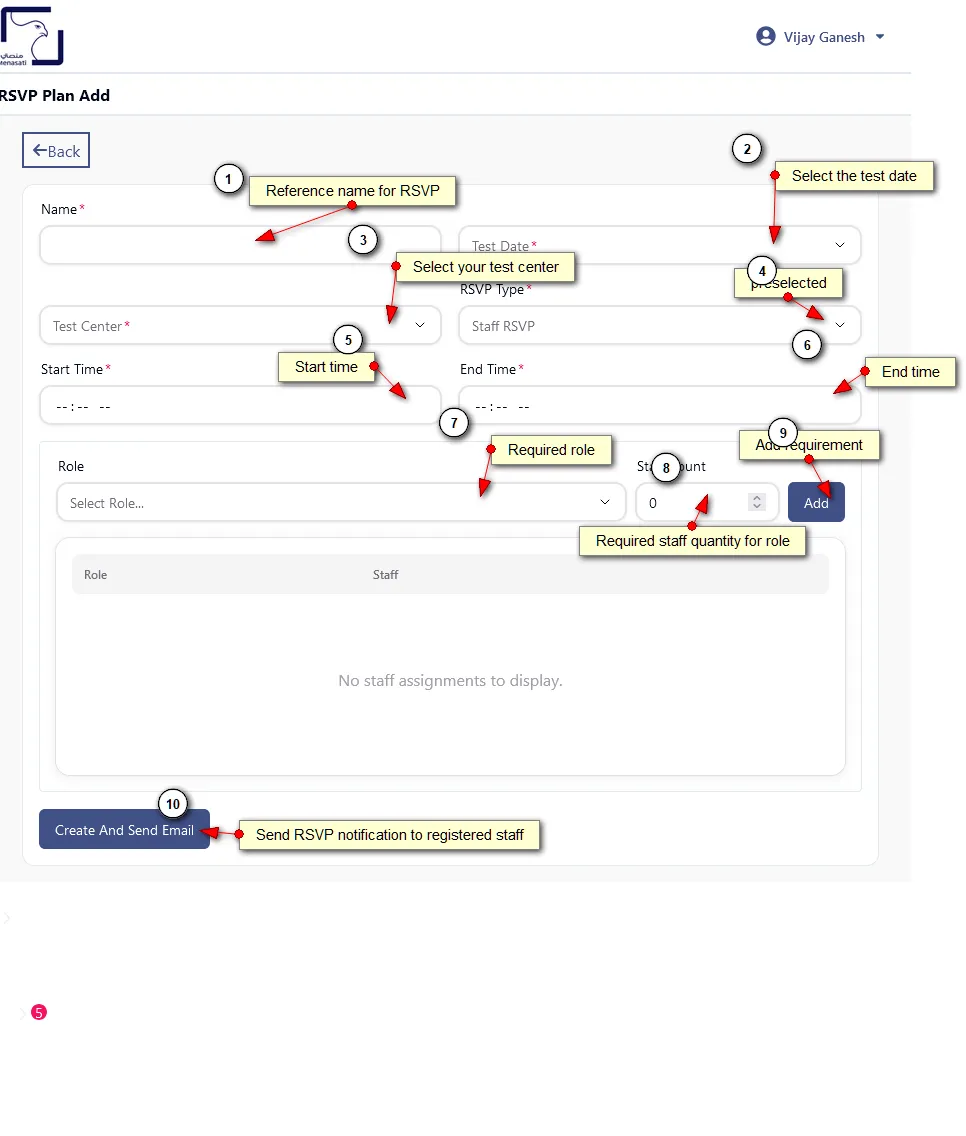Click the red notification badge showing 5

point(39,1013)
